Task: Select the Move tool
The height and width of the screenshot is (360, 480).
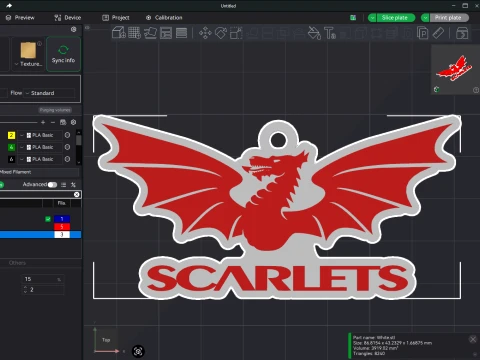Action: tap(205, 33)
